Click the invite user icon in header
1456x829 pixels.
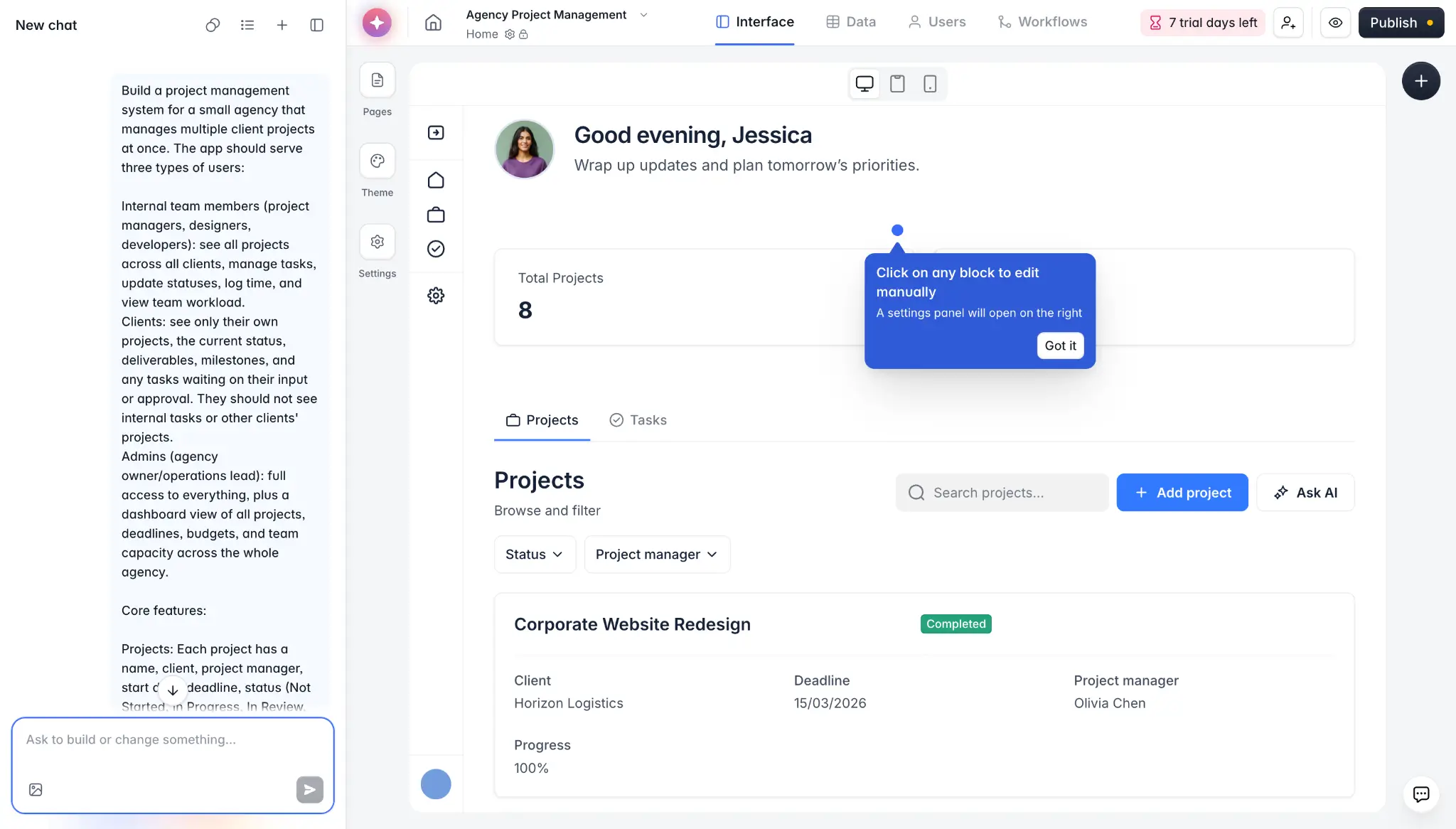pyautogui.click(x=1288, y=22)
